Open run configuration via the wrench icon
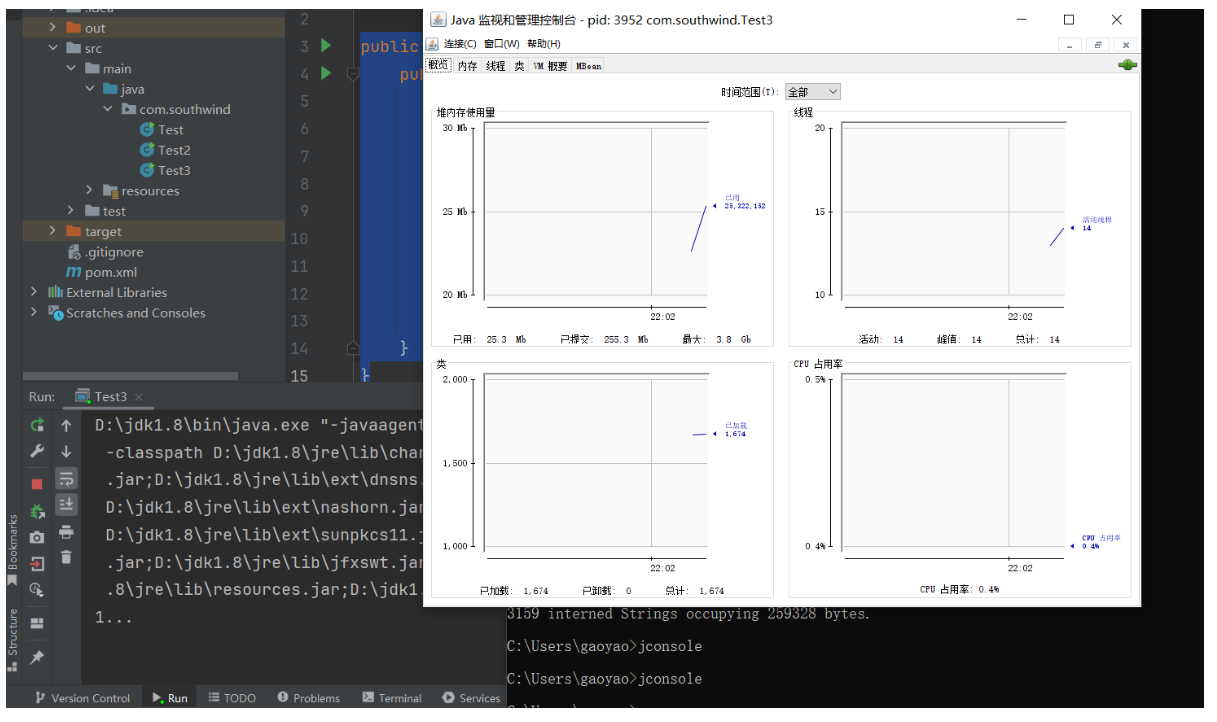Screen dimensions: 1217x722 tap(37, 451)
